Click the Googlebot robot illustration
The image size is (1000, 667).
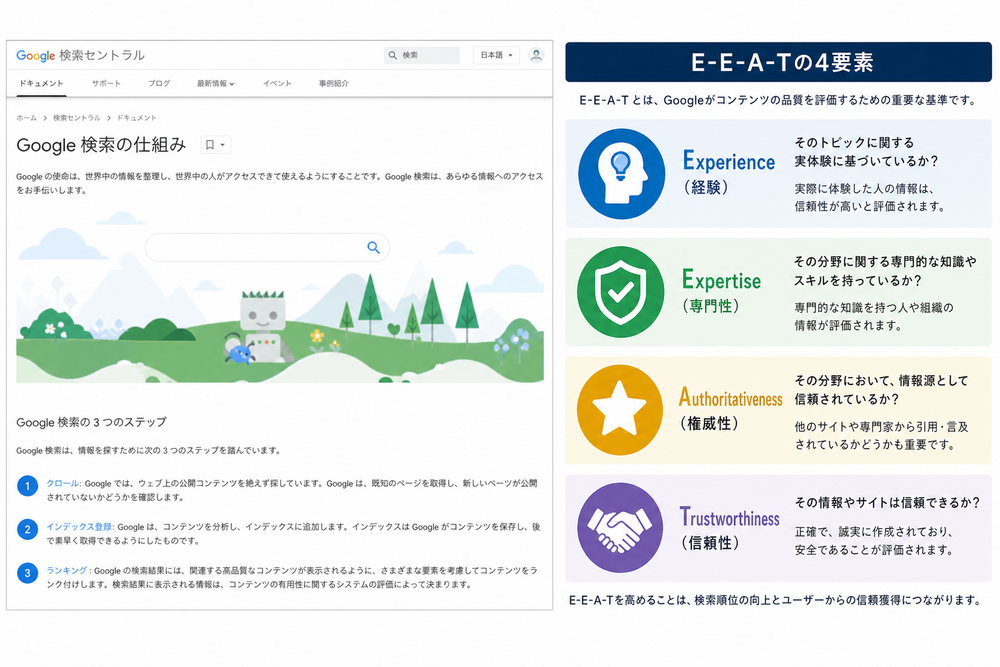coord(262,325)
